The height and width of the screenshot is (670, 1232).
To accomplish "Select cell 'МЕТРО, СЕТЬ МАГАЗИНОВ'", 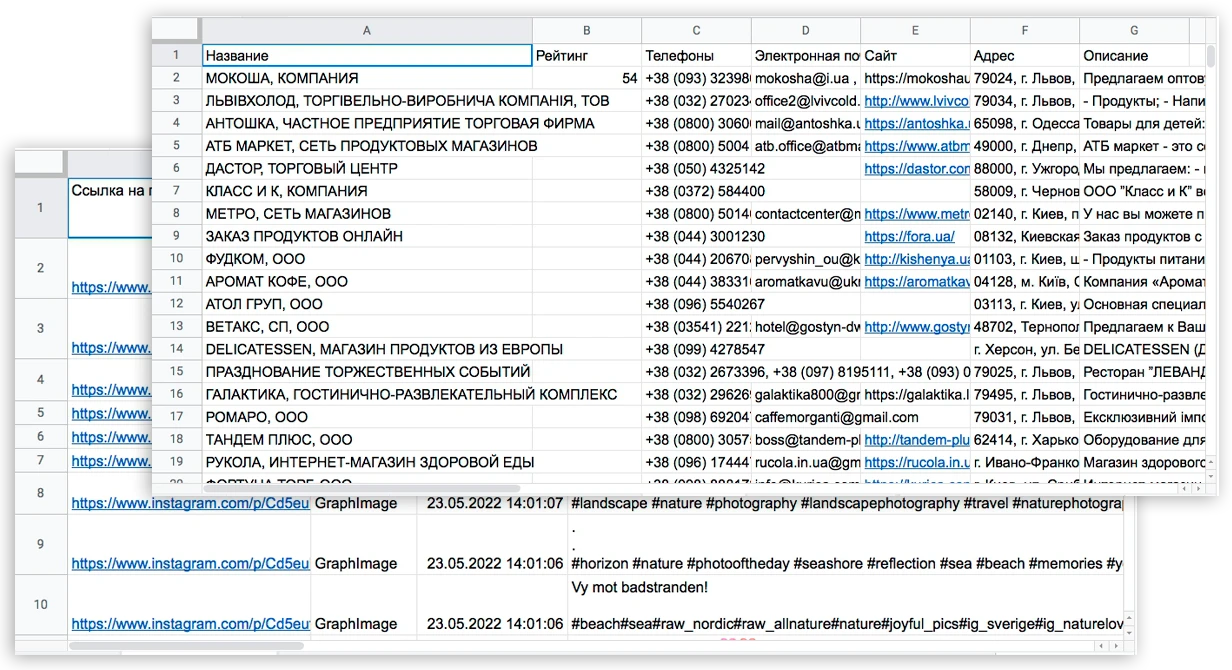I will 366,214.
